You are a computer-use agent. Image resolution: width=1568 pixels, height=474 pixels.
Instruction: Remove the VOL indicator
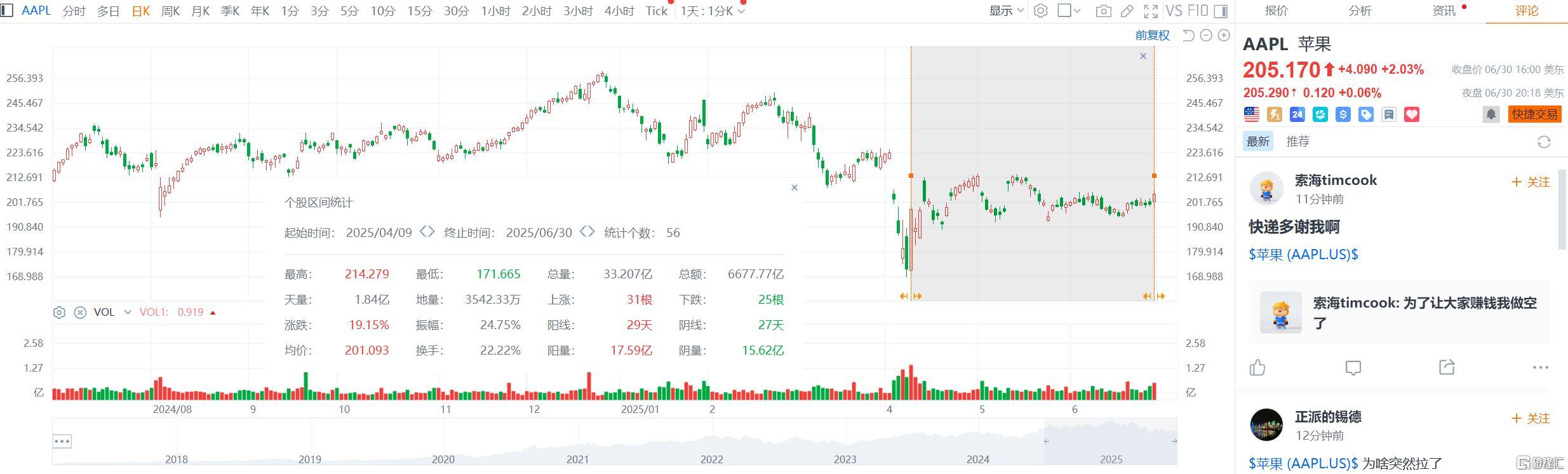coord(80,313)
